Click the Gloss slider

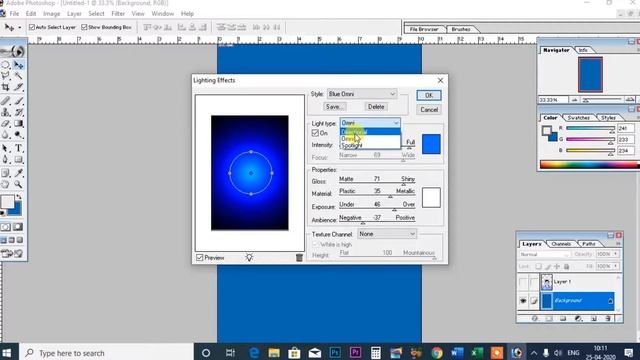click(404, 184)
